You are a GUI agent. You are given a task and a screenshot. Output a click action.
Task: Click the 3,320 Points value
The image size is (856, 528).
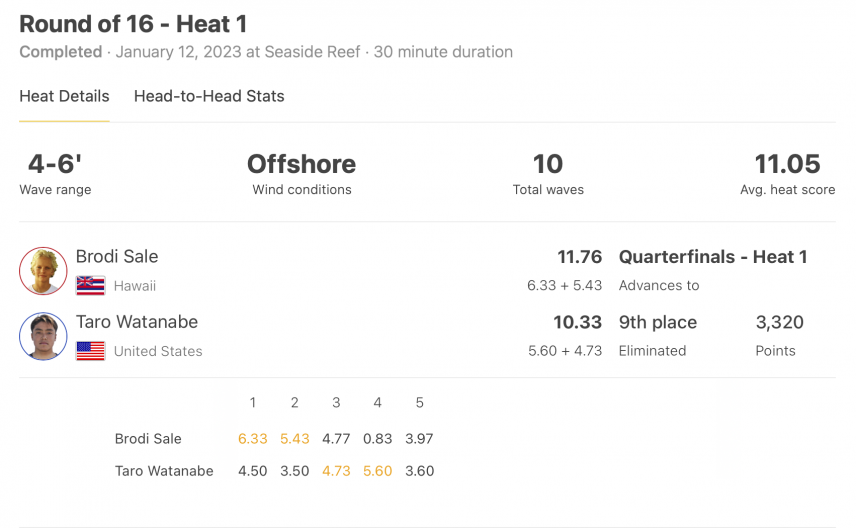pos(780,322)
